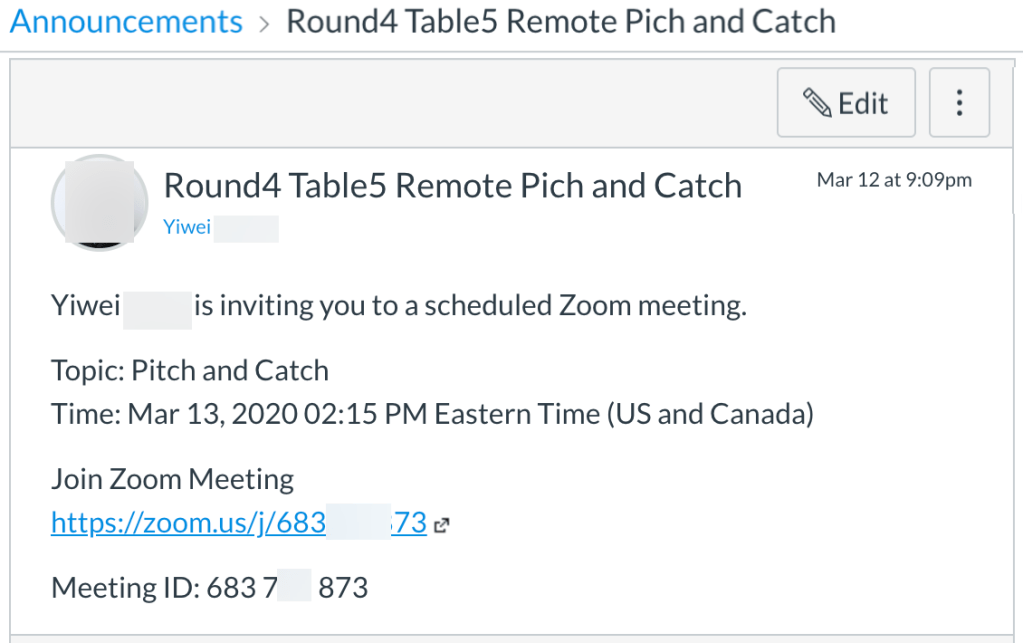The image size is (1023, 643).
Task: Click the scheduled Zoom meeting invitation sentence
Action: [470, 305]
